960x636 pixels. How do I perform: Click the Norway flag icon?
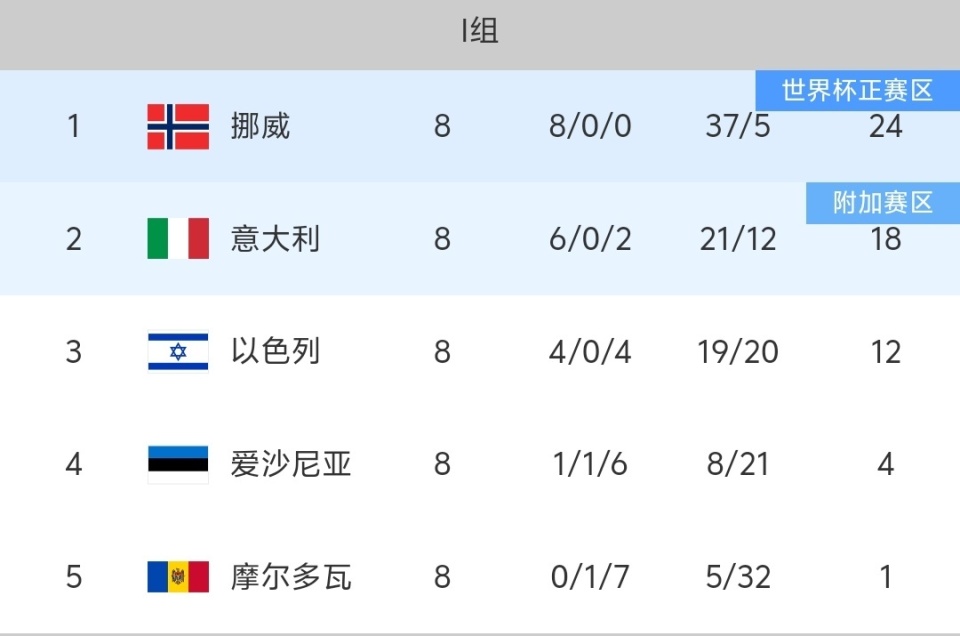(x=178, y=127)
